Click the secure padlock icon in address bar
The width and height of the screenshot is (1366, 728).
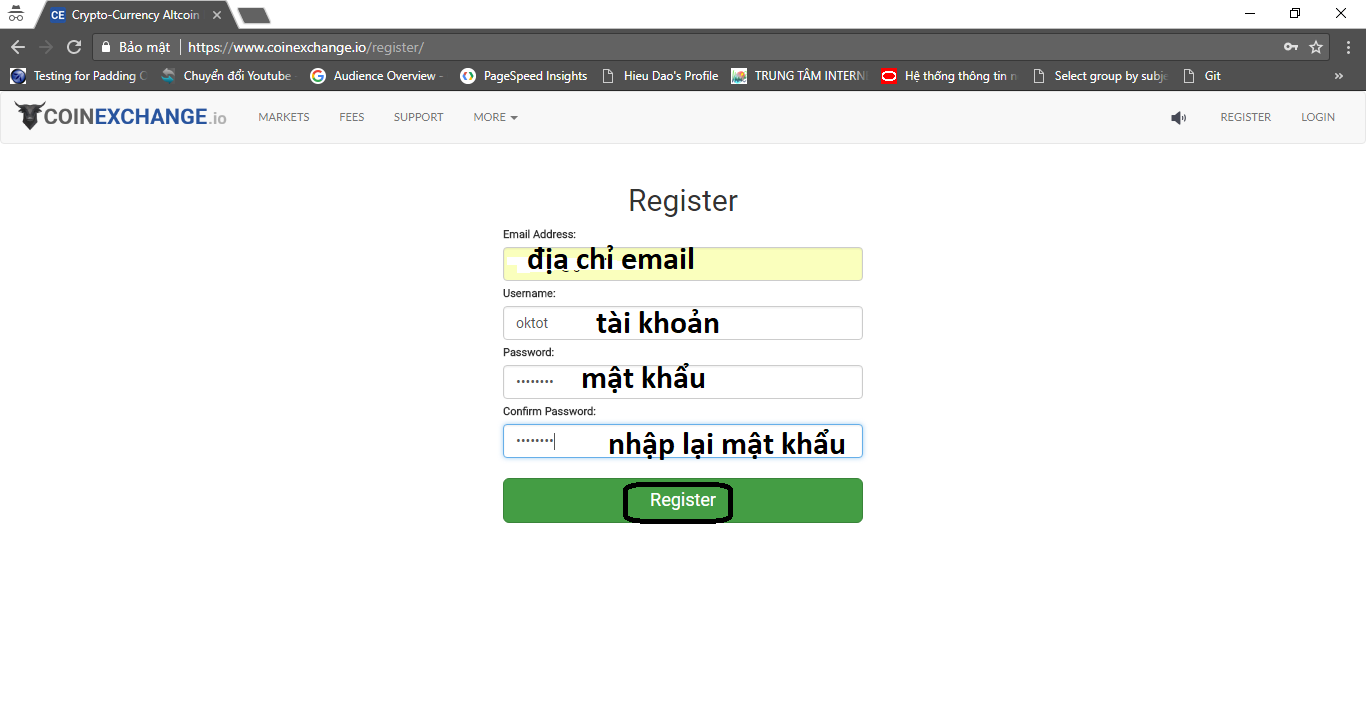tap(106, 47)
